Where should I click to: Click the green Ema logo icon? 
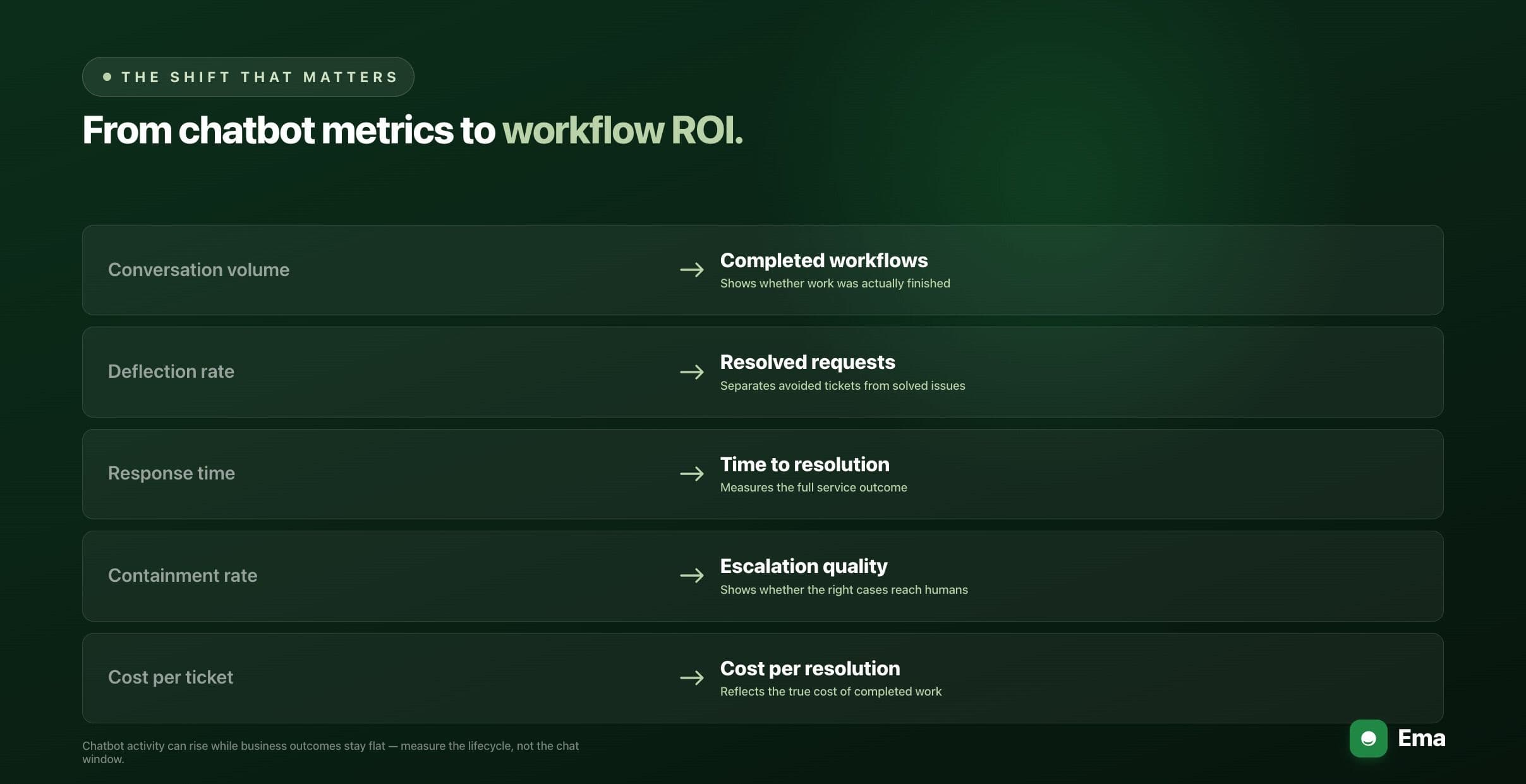[x=1368, y=738]
